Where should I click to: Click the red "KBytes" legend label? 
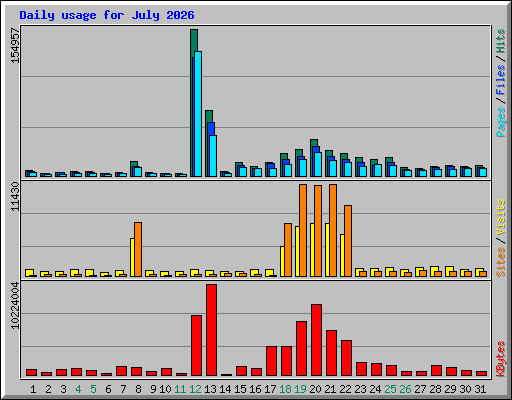[501, 359]
